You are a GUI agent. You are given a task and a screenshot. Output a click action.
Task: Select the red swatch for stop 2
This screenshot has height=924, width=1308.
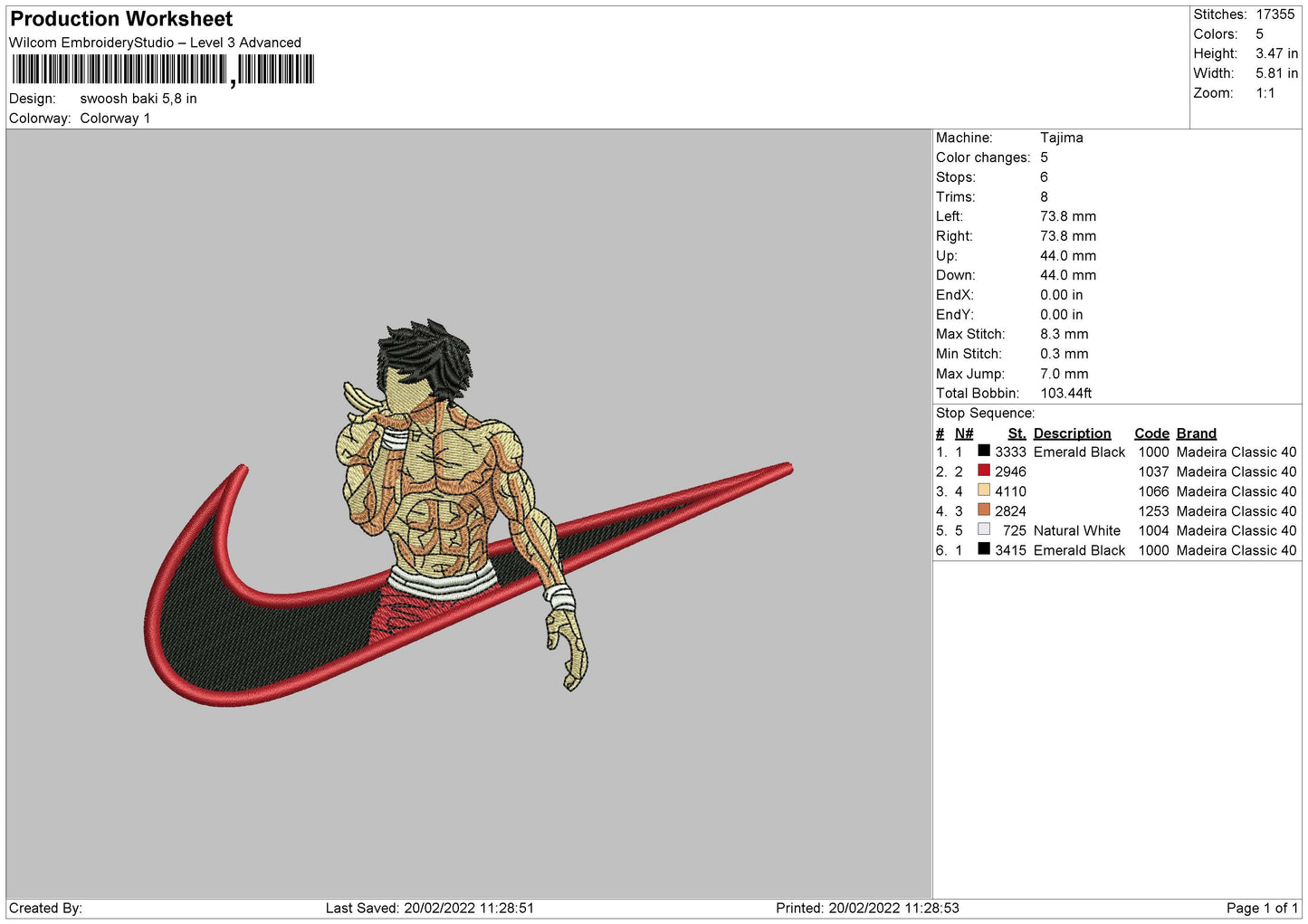[983, 471]
